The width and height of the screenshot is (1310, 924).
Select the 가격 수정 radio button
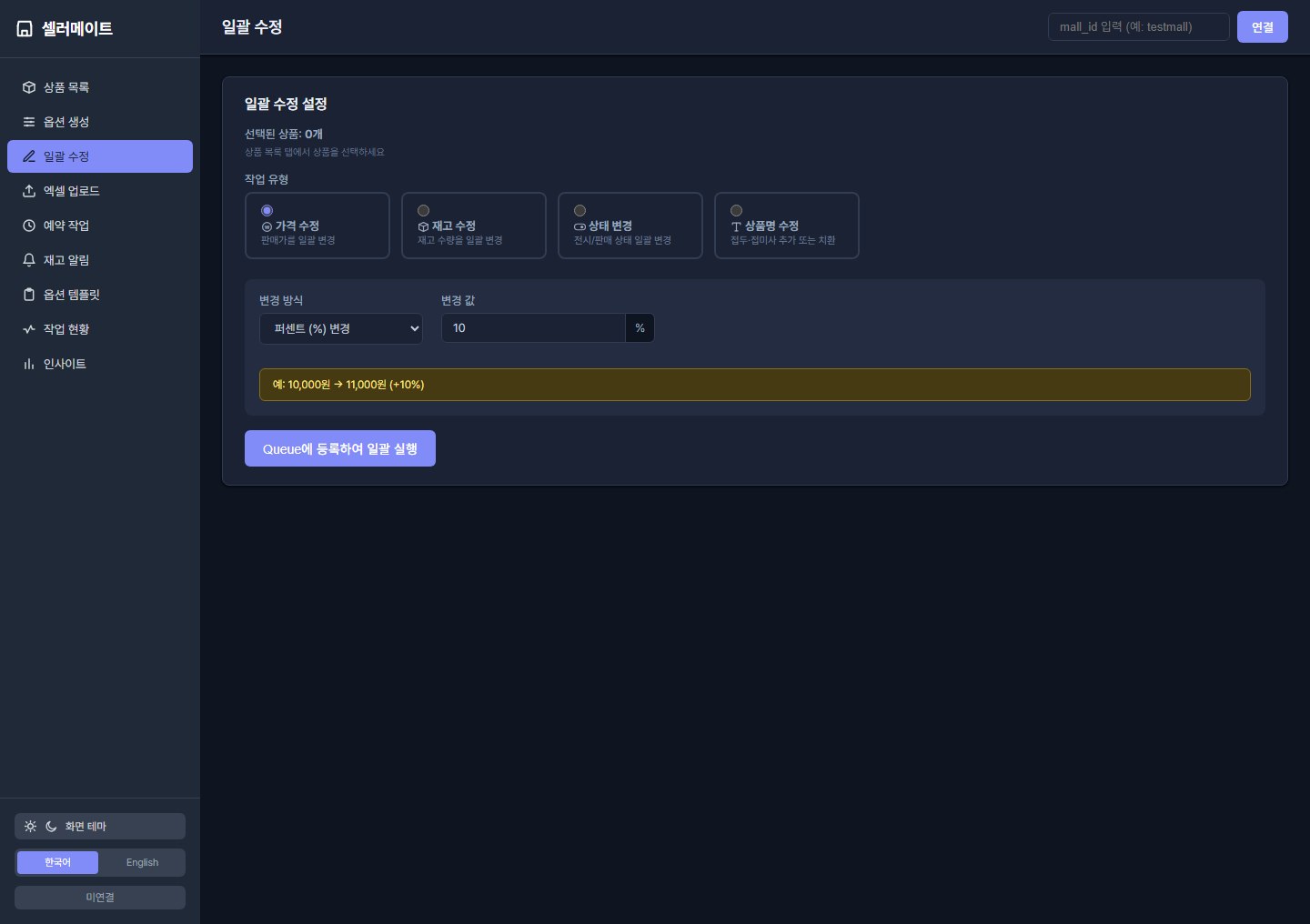click(267, 210)
